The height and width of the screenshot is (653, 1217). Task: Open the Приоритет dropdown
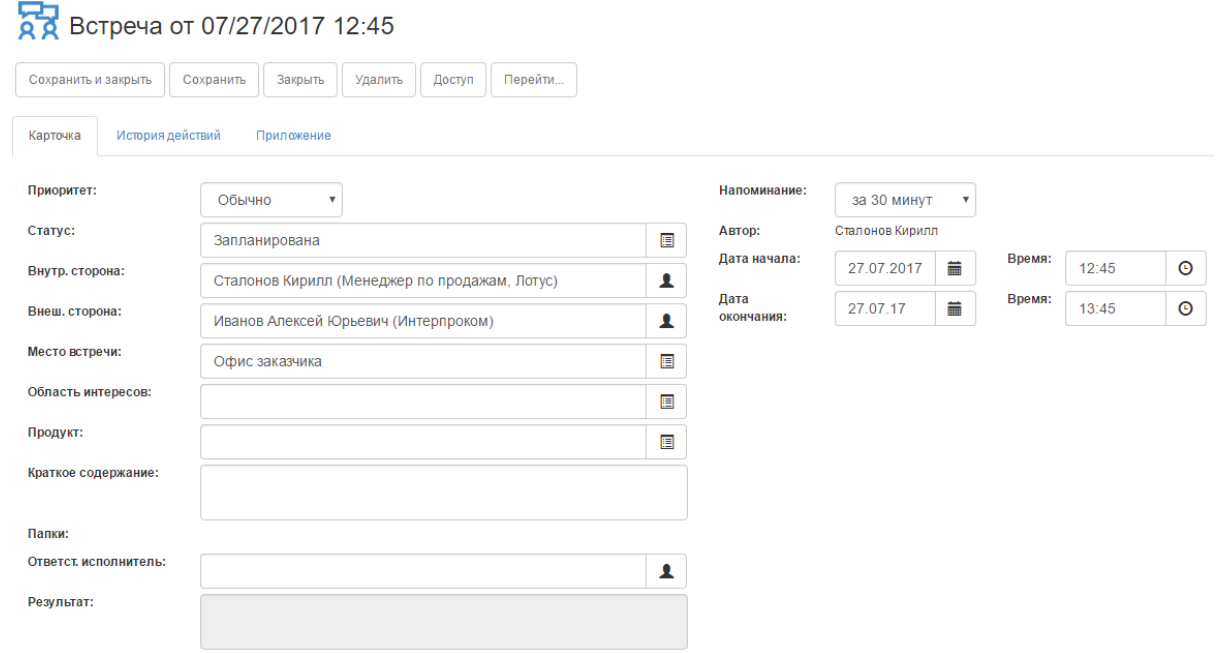click(x=271, y=199)
